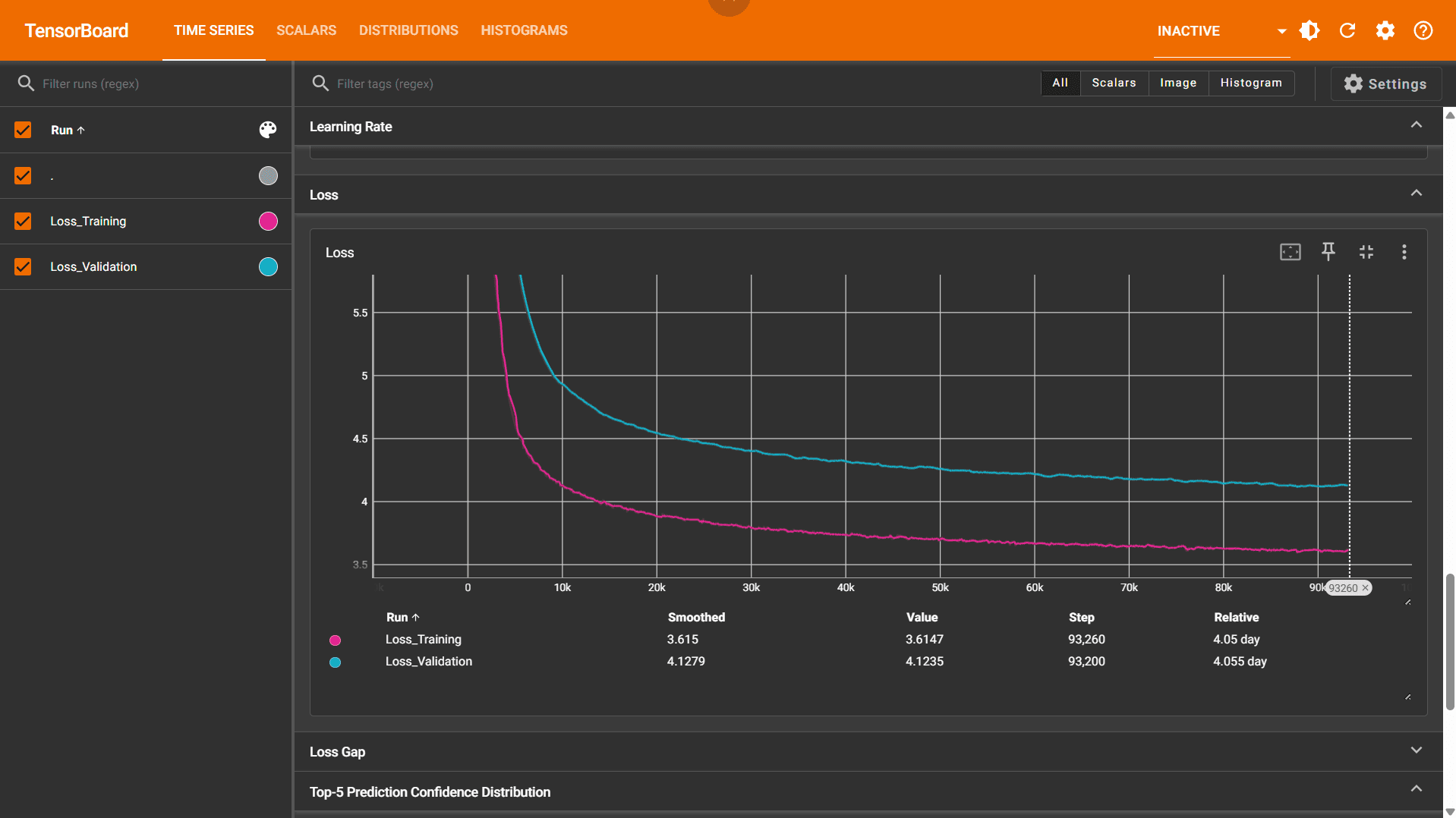Image resolution: width=1456 pixels, height=818 pixels.
Task: Collapse the Learning Rate section
Action: coord(1416,125)
